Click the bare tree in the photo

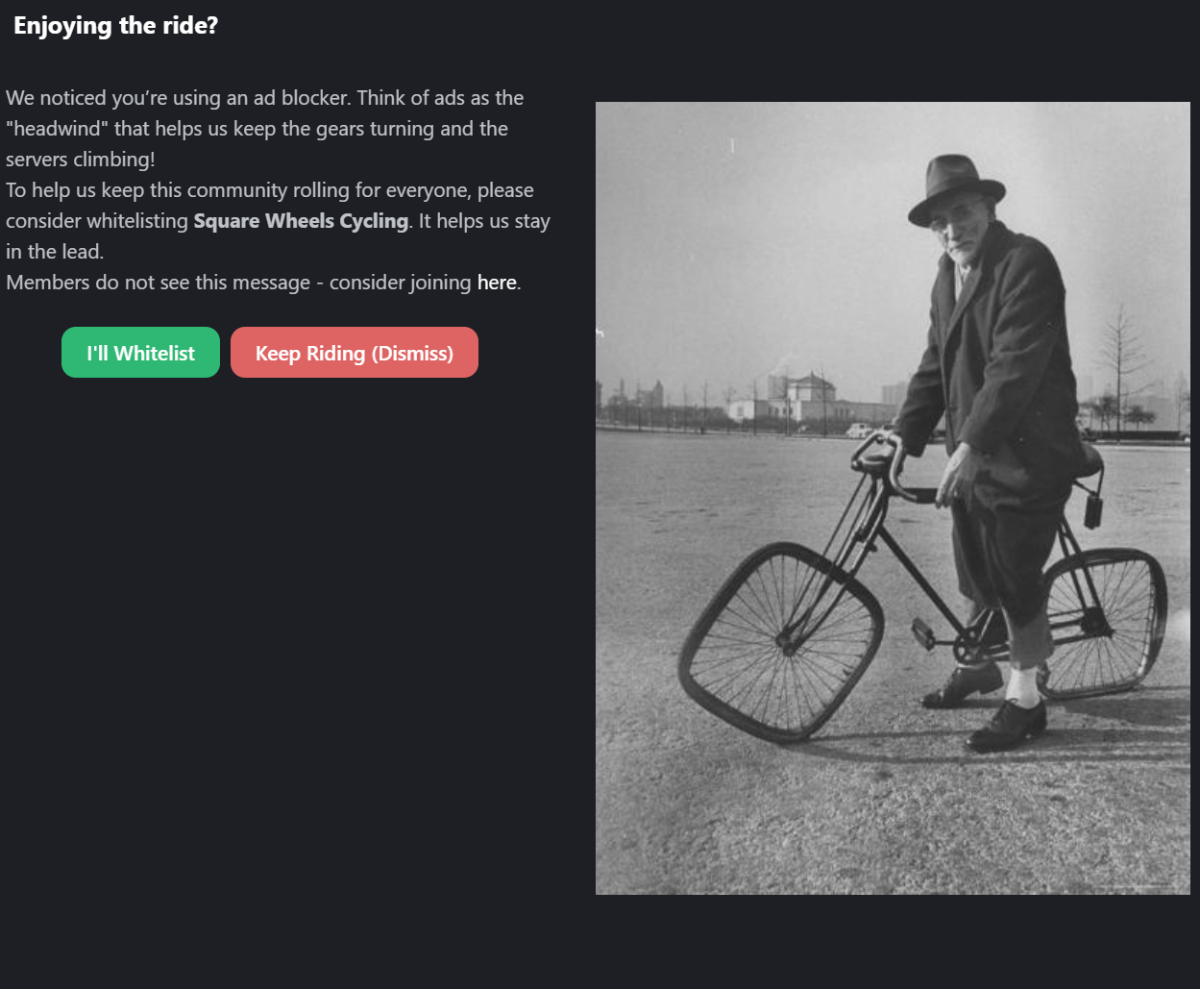[1122, 360]
